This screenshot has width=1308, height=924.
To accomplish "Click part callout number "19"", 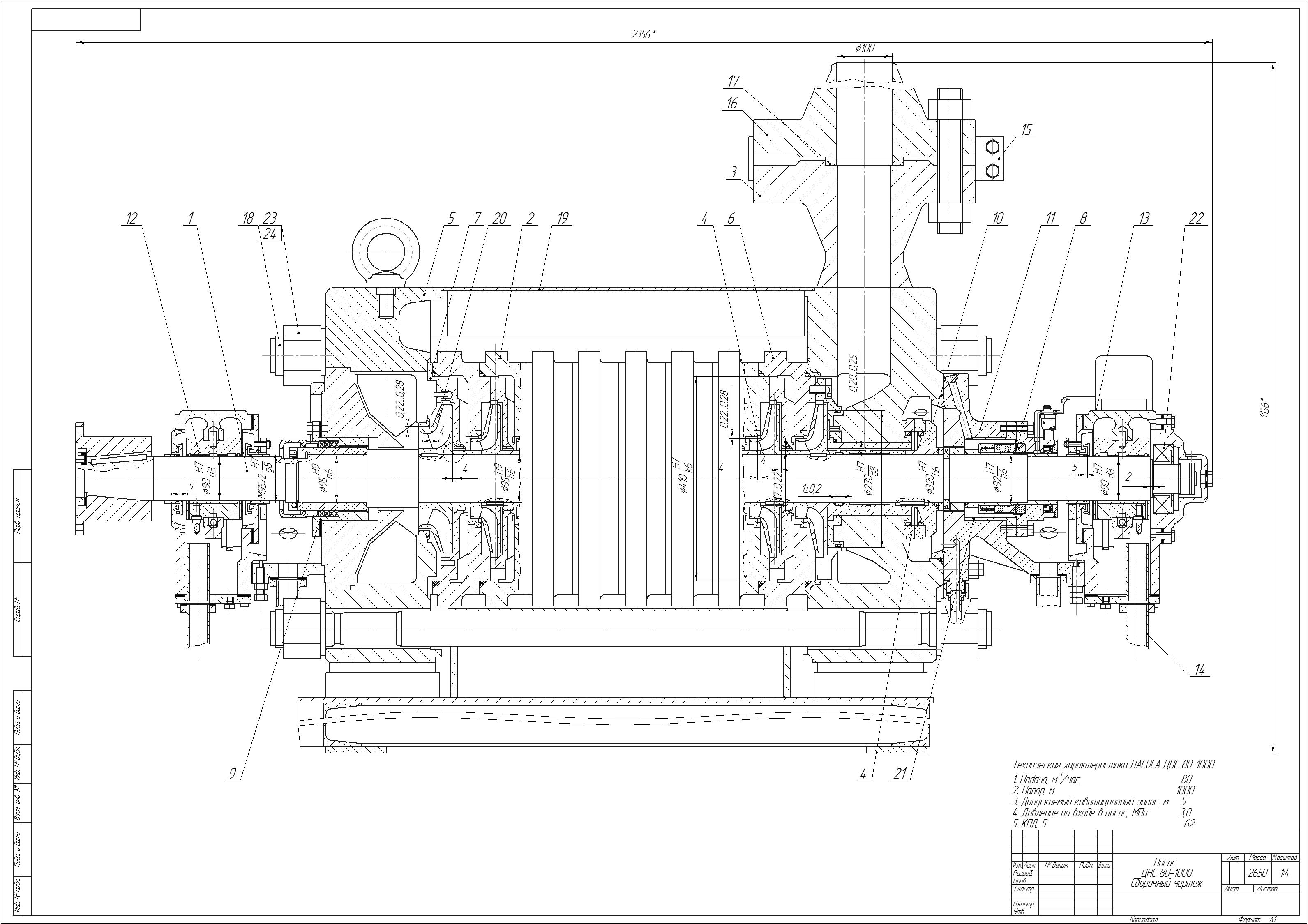I will pyautogui.click(x=562, y=218).
